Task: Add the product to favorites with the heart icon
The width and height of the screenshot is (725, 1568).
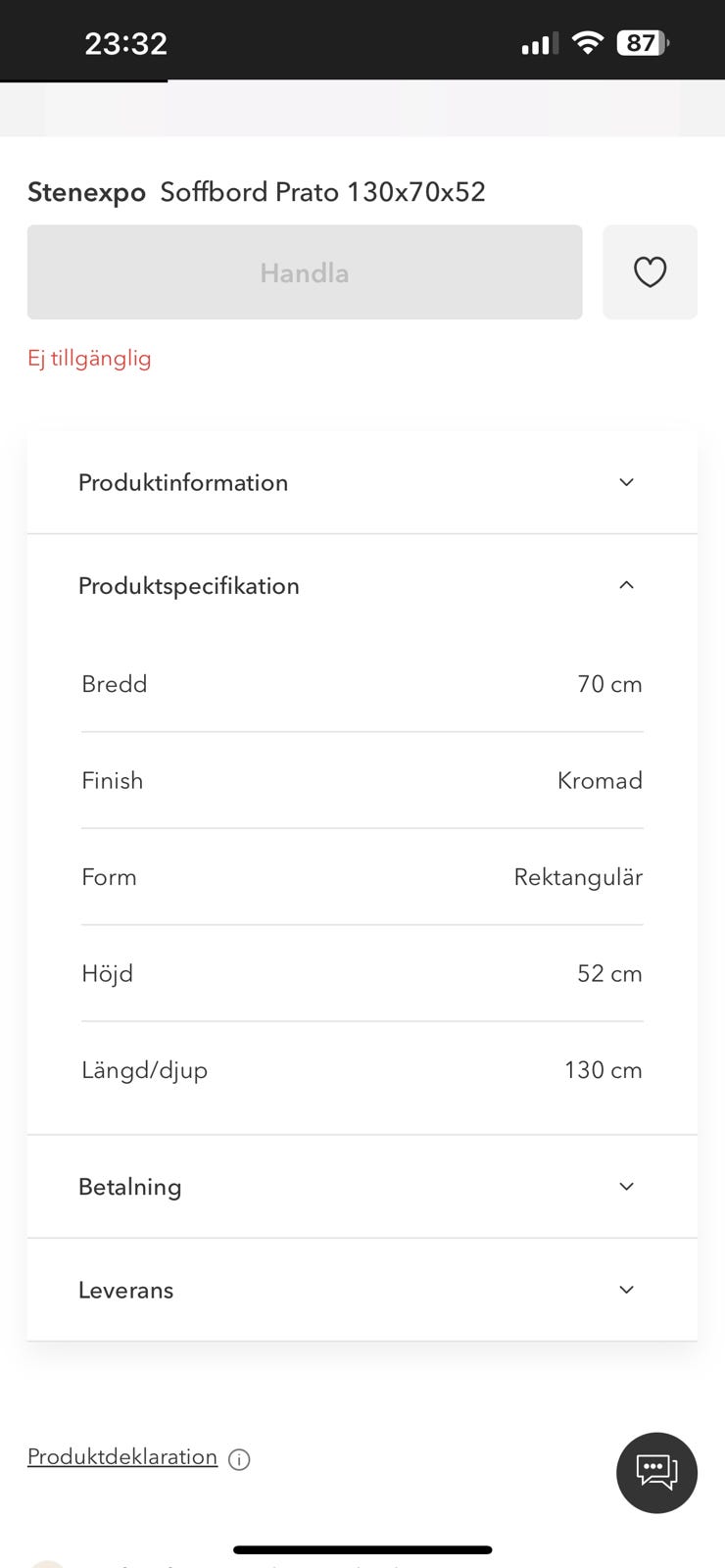Action: click(x=650, y=271)
